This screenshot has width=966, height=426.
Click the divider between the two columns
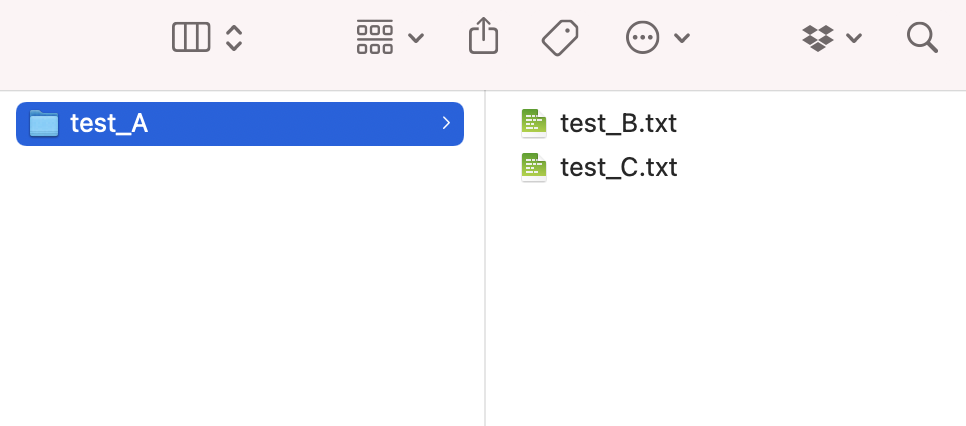click(485, 258)
